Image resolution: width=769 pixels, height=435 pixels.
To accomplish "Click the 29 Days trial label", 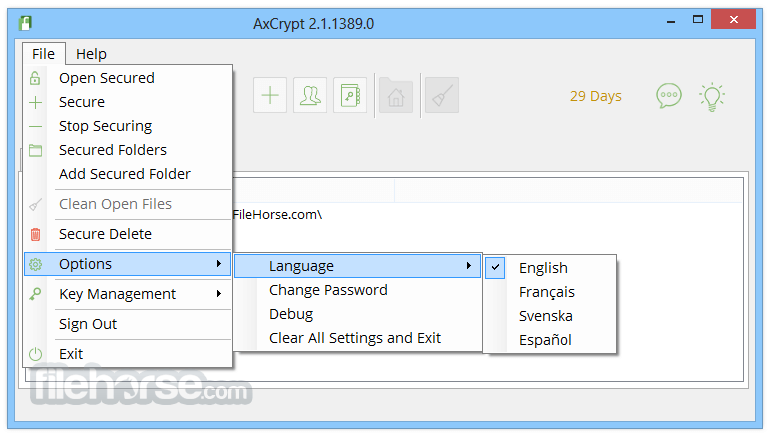I will (x=595, y=96).
